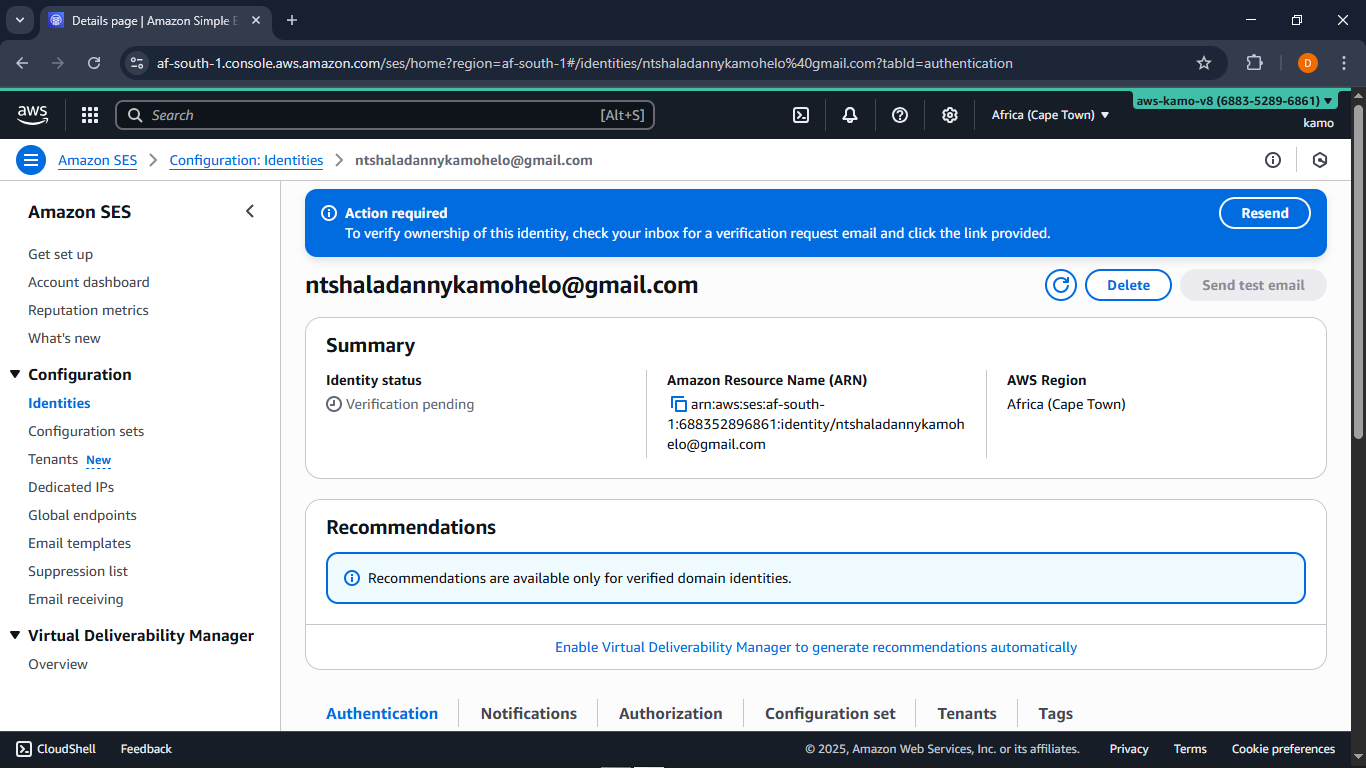Viewport: 1366px width, 768px height.
Task: Launch CloudShell from the top navigation icon
Action: [x=801, y=115]
